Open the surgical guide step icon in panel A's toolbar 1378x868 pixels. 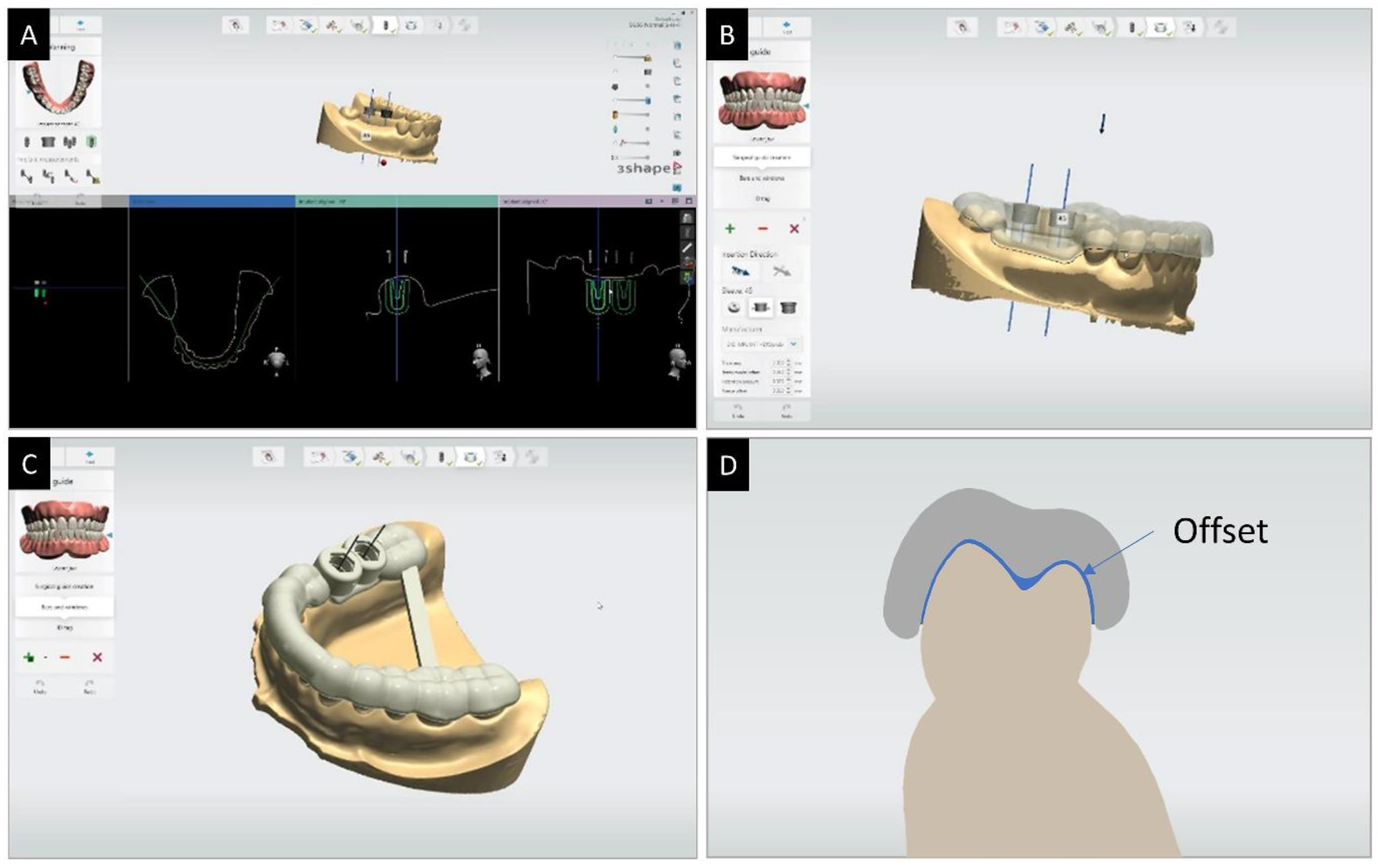pos(411,26)
